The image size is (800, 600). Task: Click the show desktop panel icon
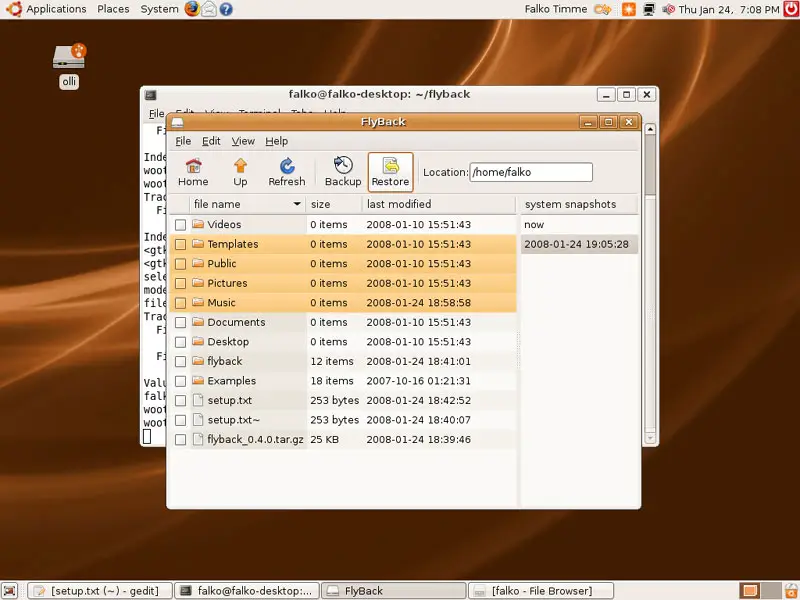pos(10,591)
